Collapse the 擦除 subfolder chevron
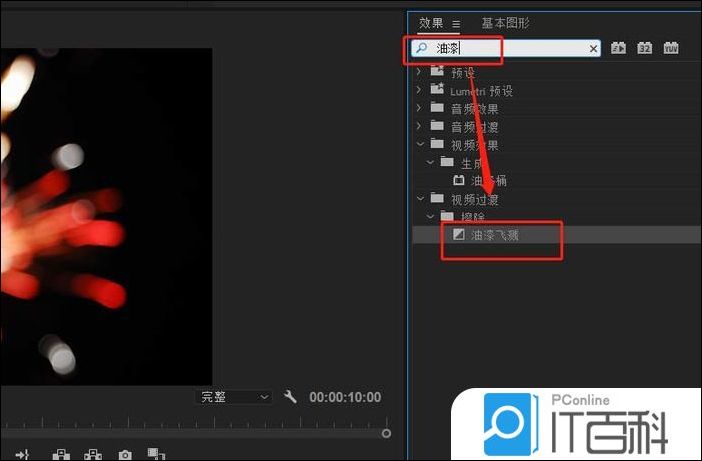Screen dimensions: 702x461 tap(430, 217)
